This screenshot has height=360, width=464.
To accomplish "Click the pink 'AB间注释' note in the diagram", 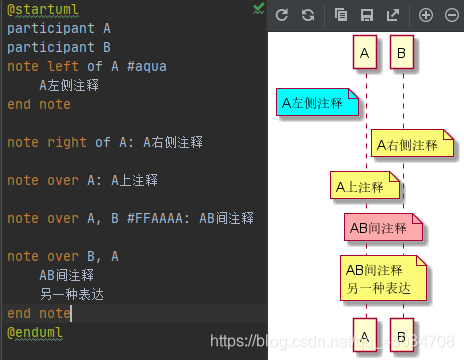I will (x=384, y=227).
